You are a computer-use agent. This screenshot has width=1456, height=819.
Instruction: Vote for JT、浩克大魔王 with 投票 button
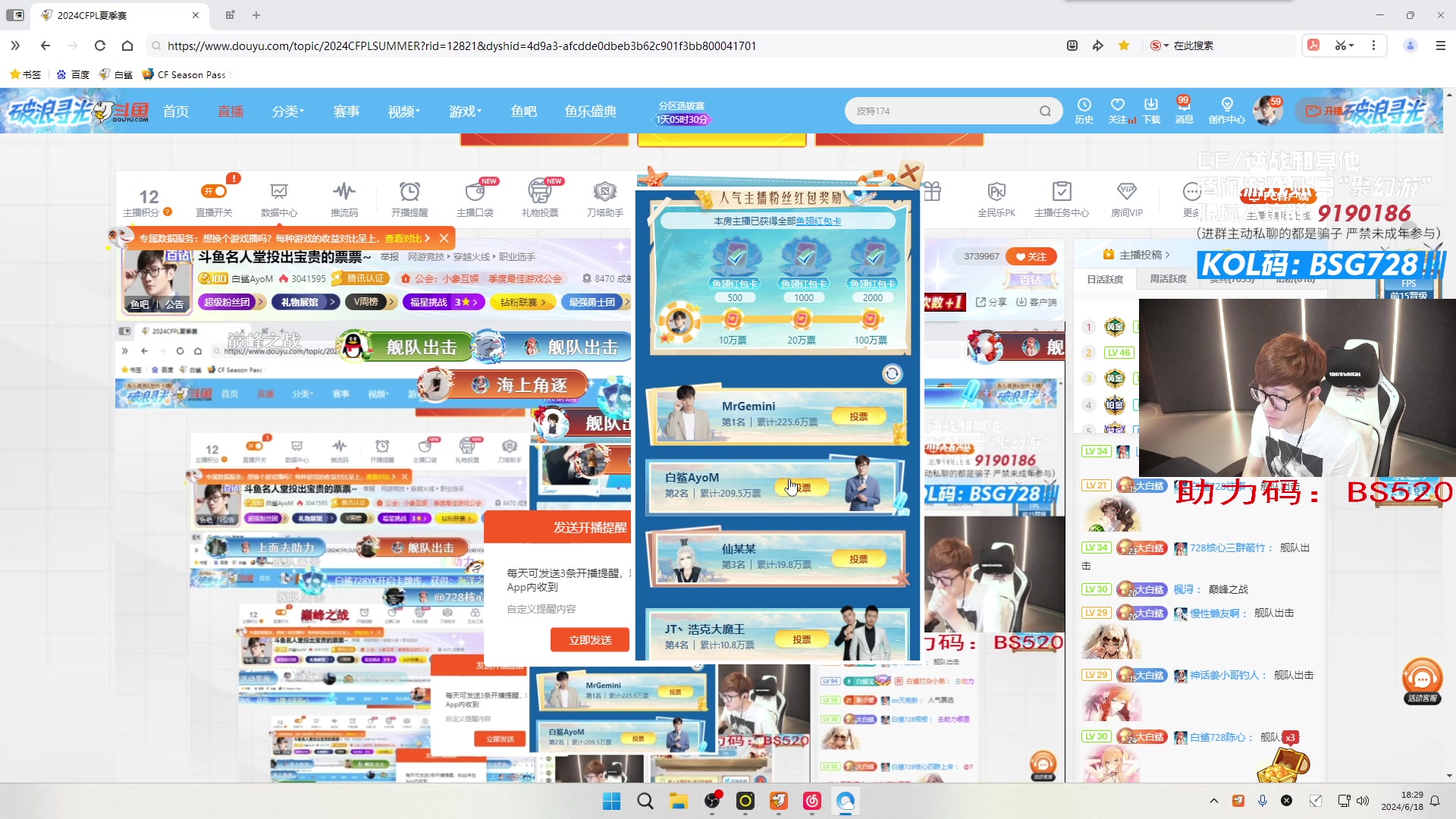(x=802, y=639)
